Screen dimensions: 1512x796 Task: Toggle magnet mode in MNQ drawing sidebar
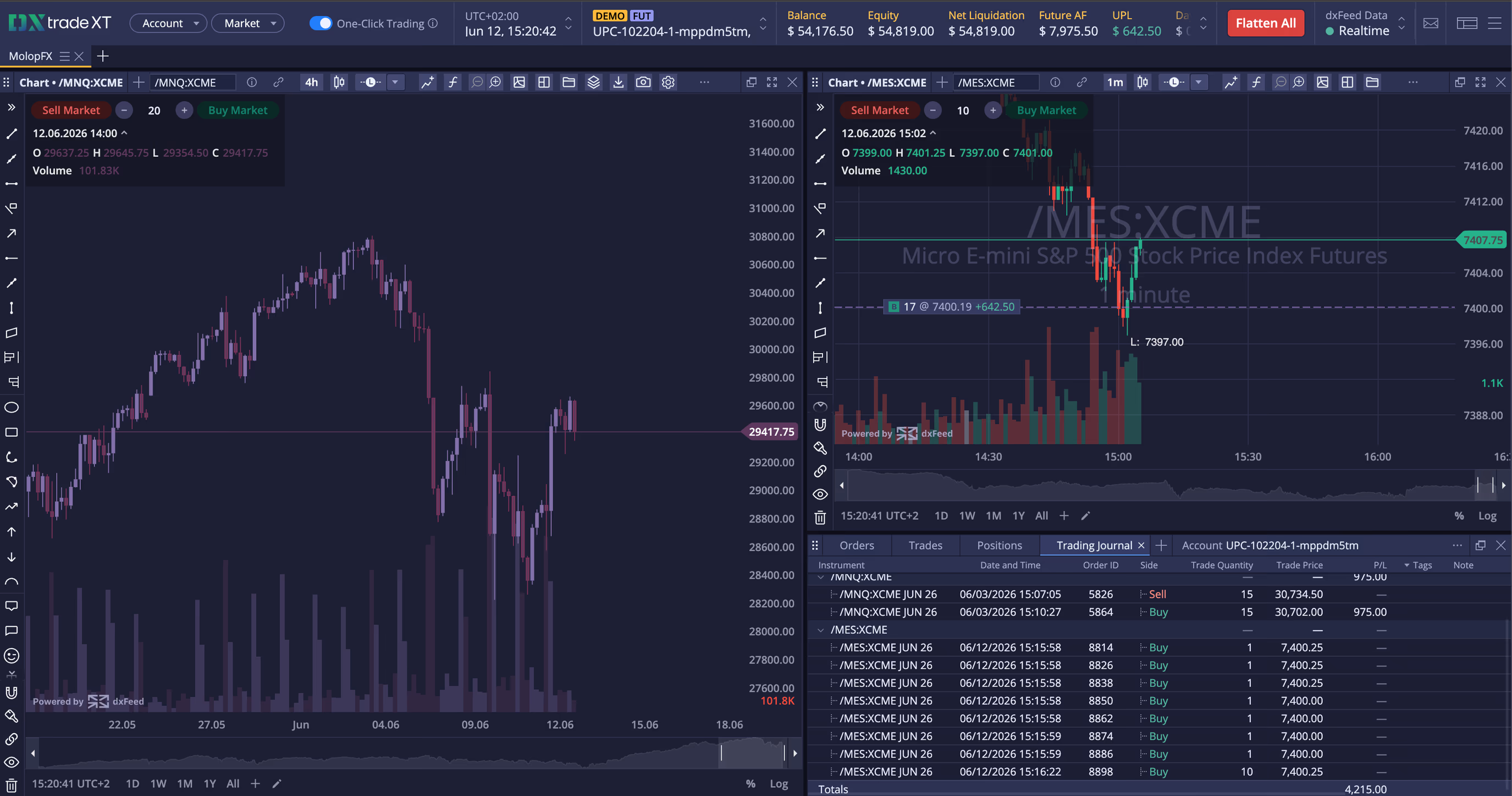click(x=11, y=693)
